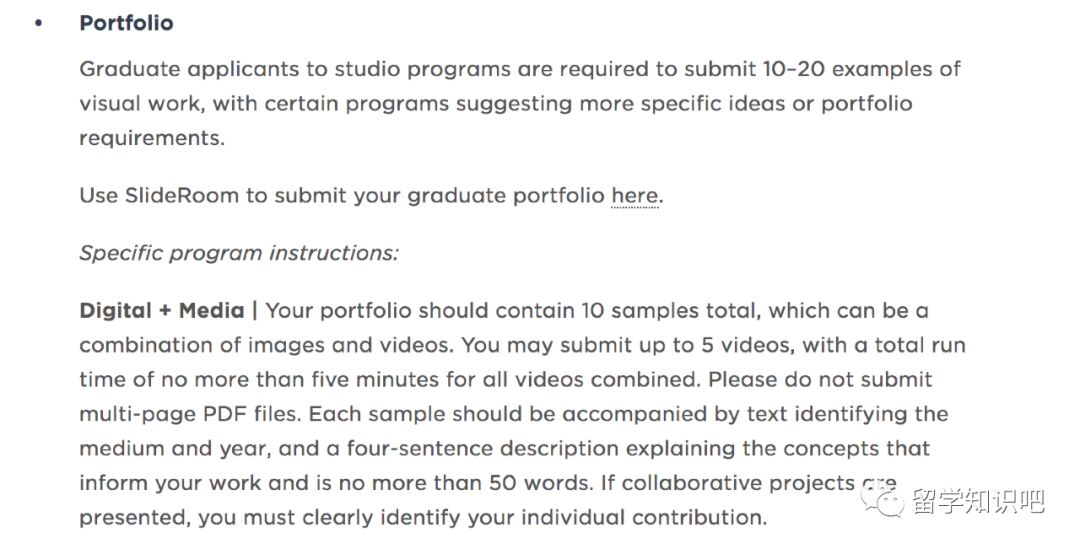Click the 留学知识吧 watermark text
Screen dimensions: 1080x549
979,501
